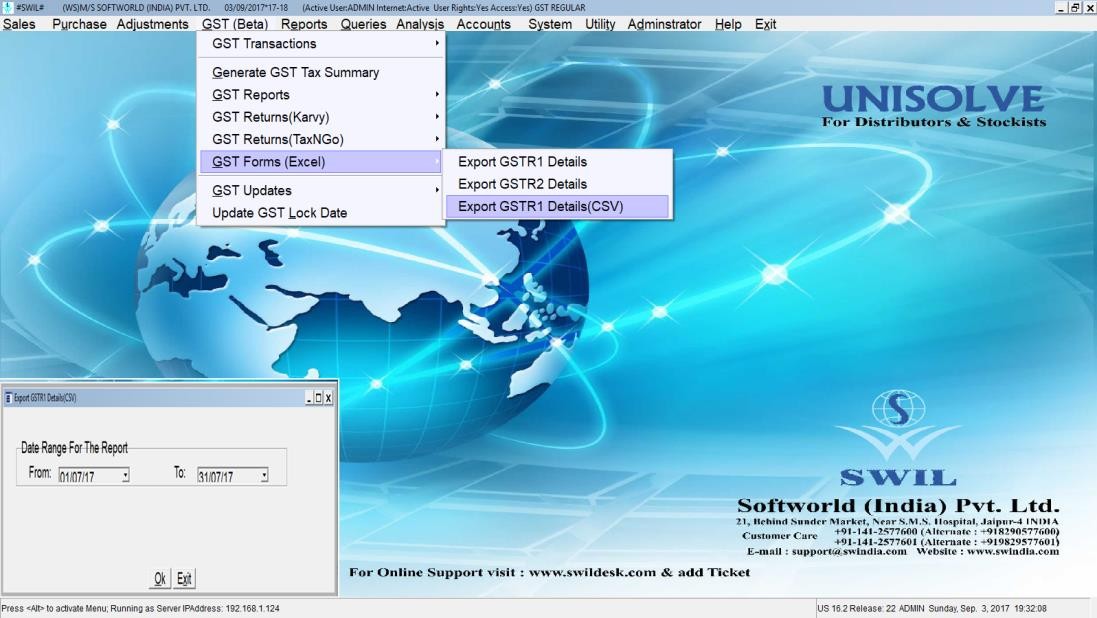Click the Customer Care phone number text
Viewport: 1097px width, 618px height.
click(x=946, y=536)
